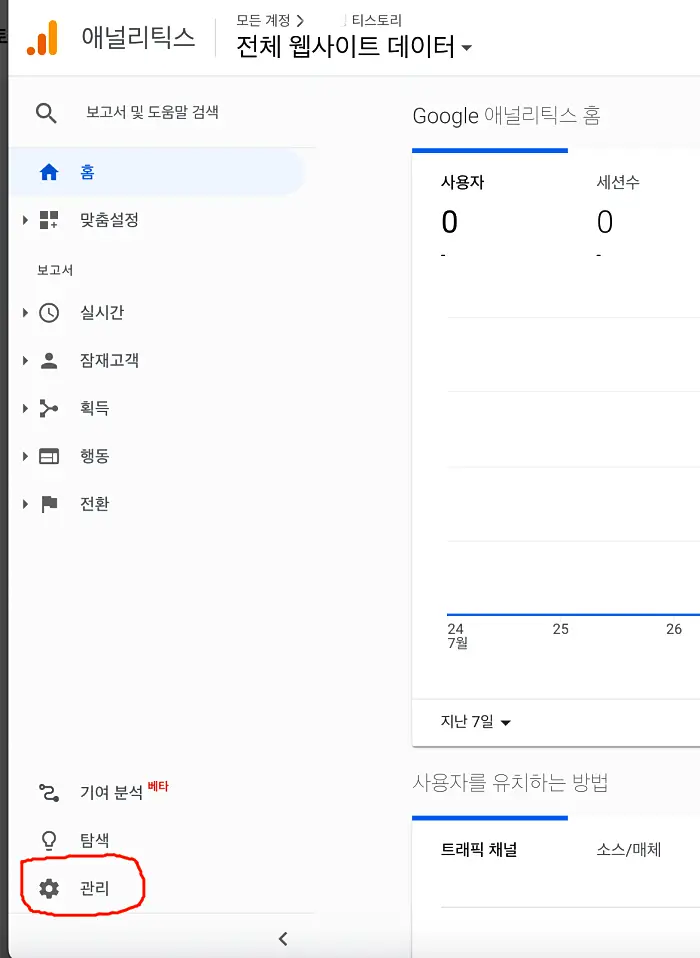This screenshot has height=958, width=700.
Task: Expand the 전환 reports arrow
Action: 25,504
